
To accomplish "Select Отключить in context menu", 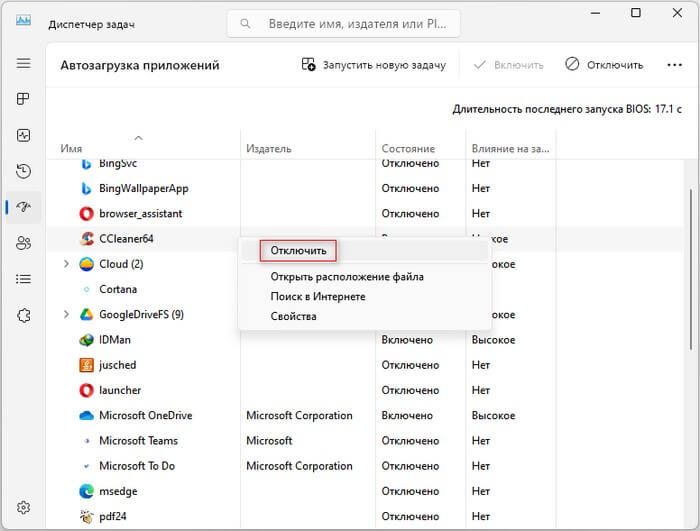I will point(298,251).
